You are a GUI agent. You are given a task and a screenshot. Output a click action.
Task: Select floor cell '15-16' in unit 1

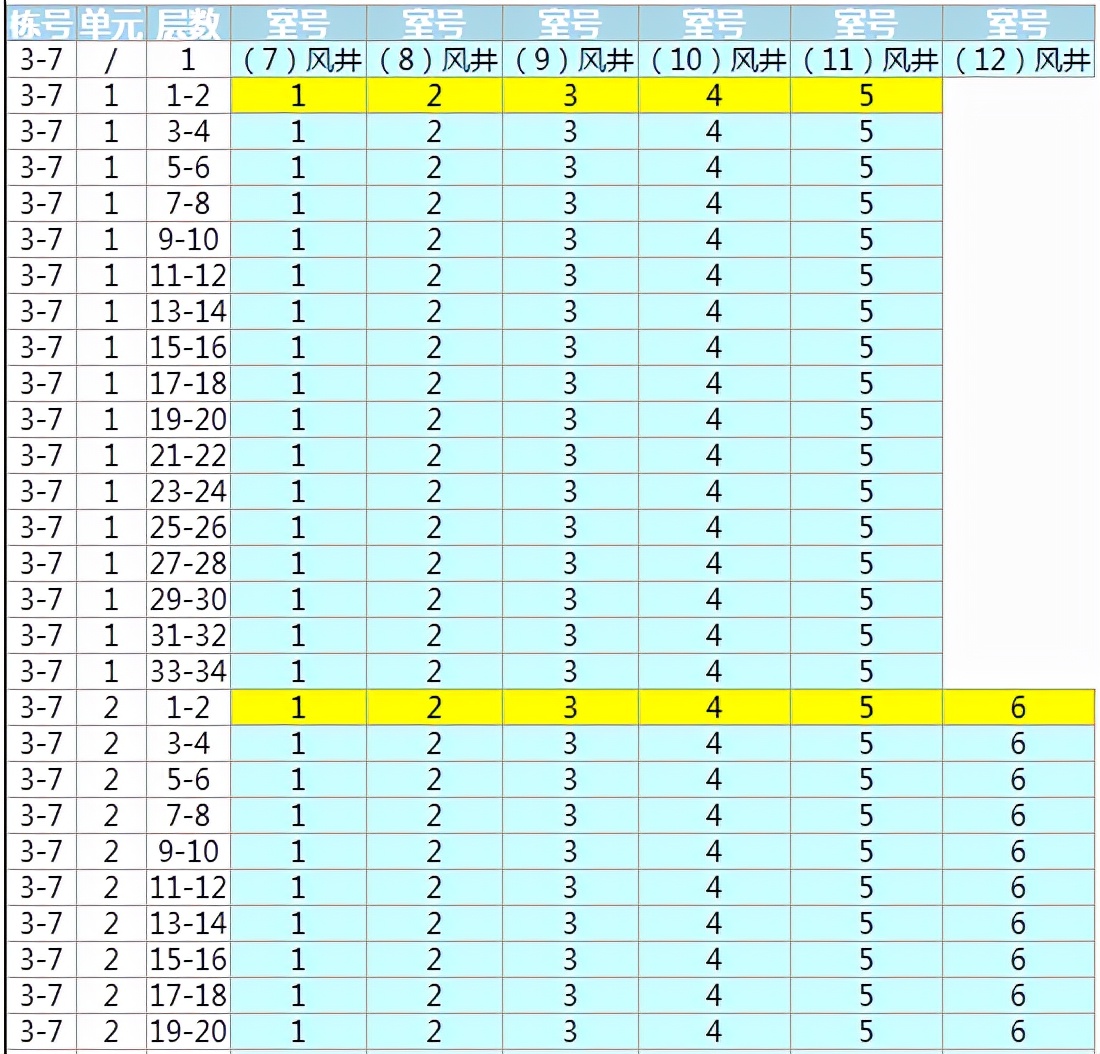pos(188,347)
